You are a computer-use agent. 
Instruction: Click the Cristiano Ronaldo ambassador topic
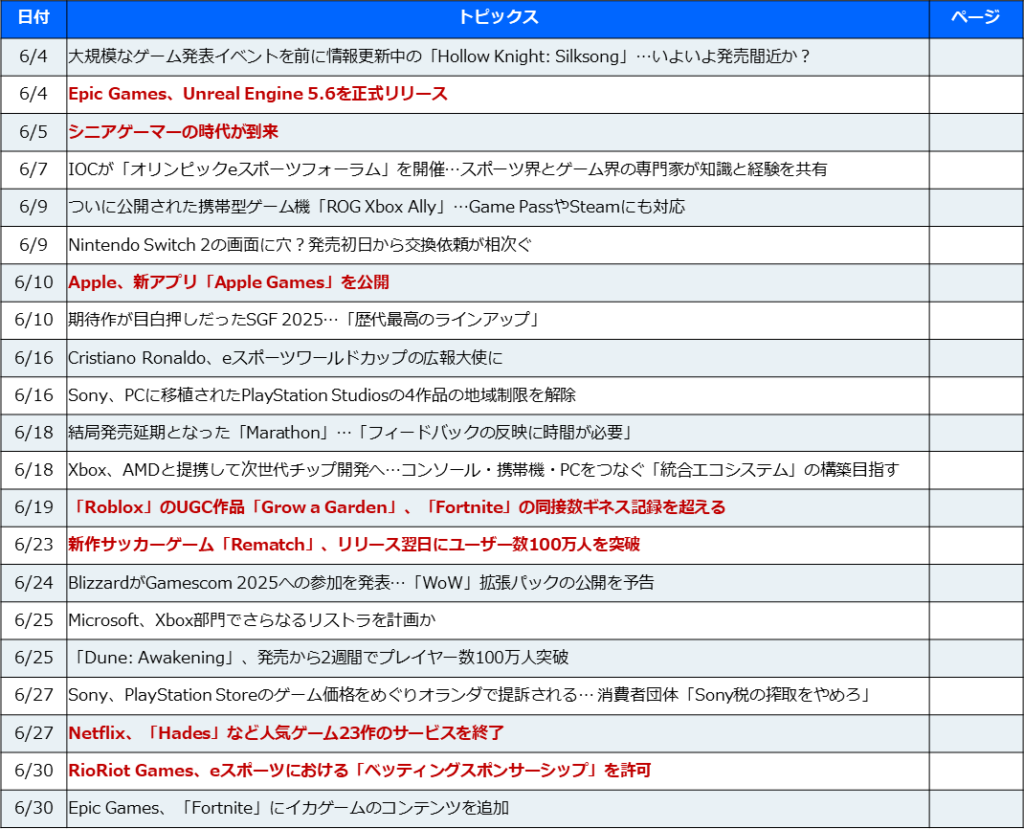285,358
